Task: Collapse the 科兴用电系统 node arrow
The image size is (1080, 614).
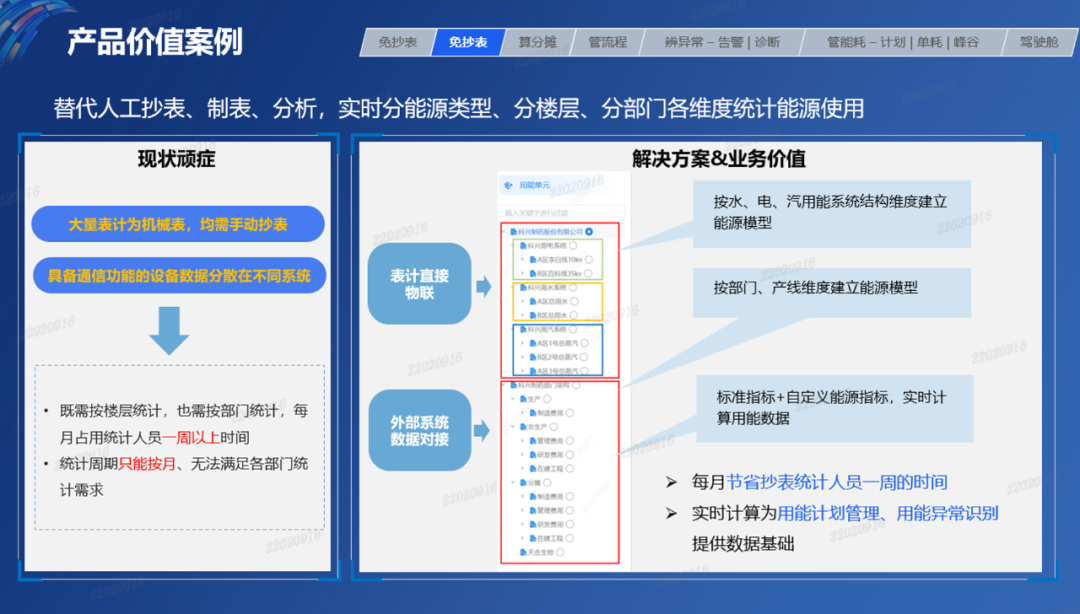Action: click(514, 245)
